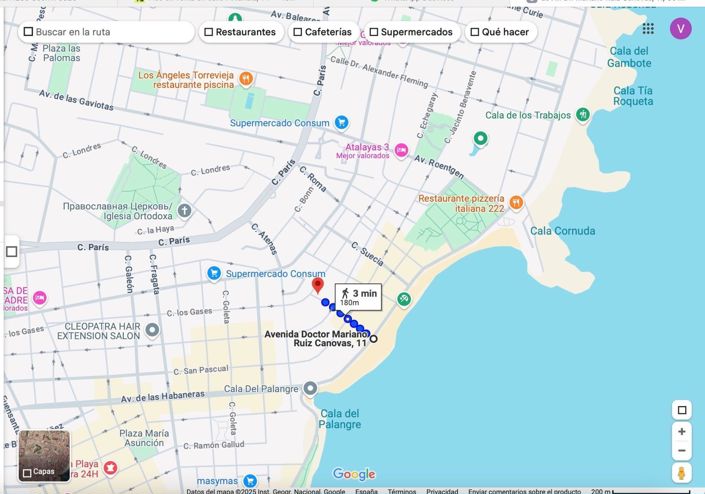Select the Qué hacer filter chip
705x494 pixels.
pos(502,32)
